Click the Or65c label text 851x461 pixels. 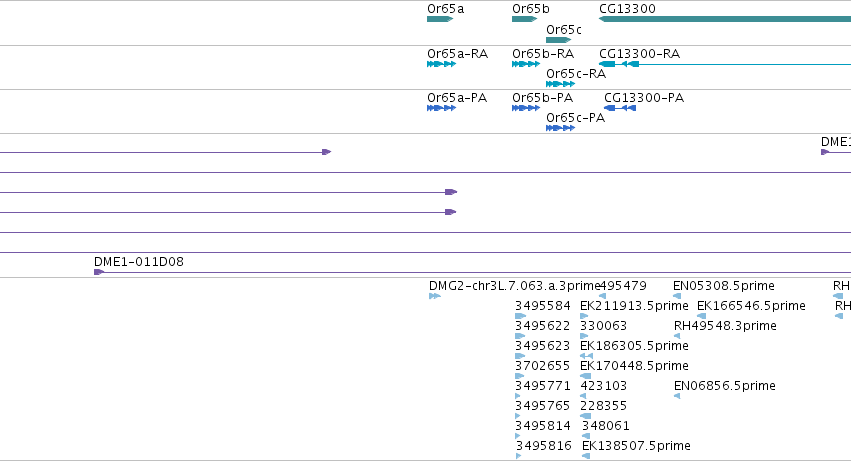563,30
